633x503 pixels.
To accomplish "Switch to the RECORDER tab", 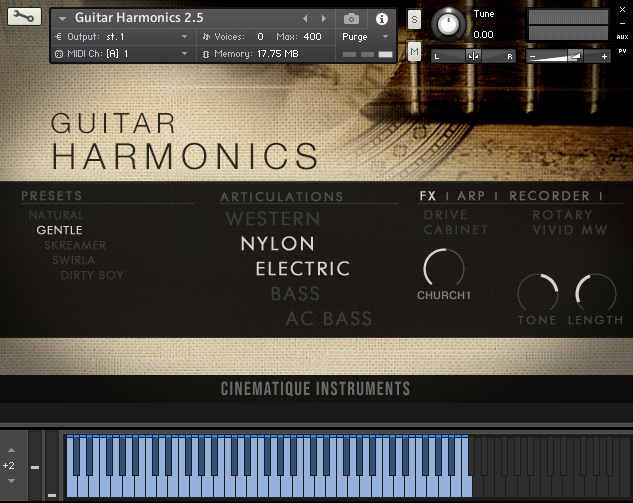I will click(549, 196).
